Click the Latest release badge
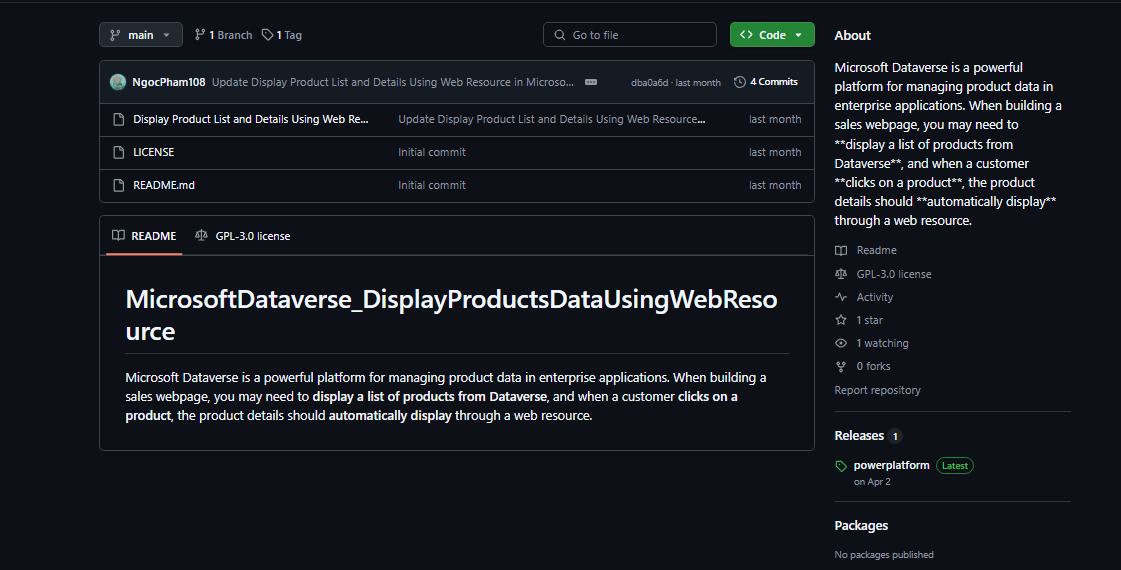1121x570 pixels. click(954, 466)
